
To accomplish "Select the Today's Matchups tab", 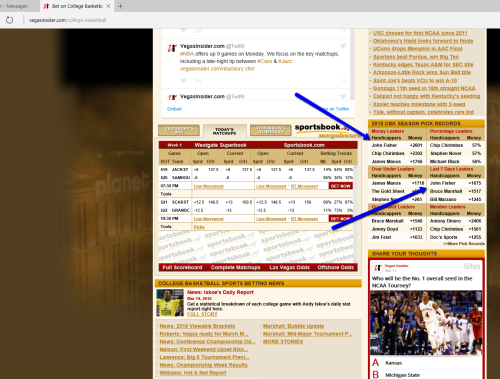I will [x=225, y=131].
